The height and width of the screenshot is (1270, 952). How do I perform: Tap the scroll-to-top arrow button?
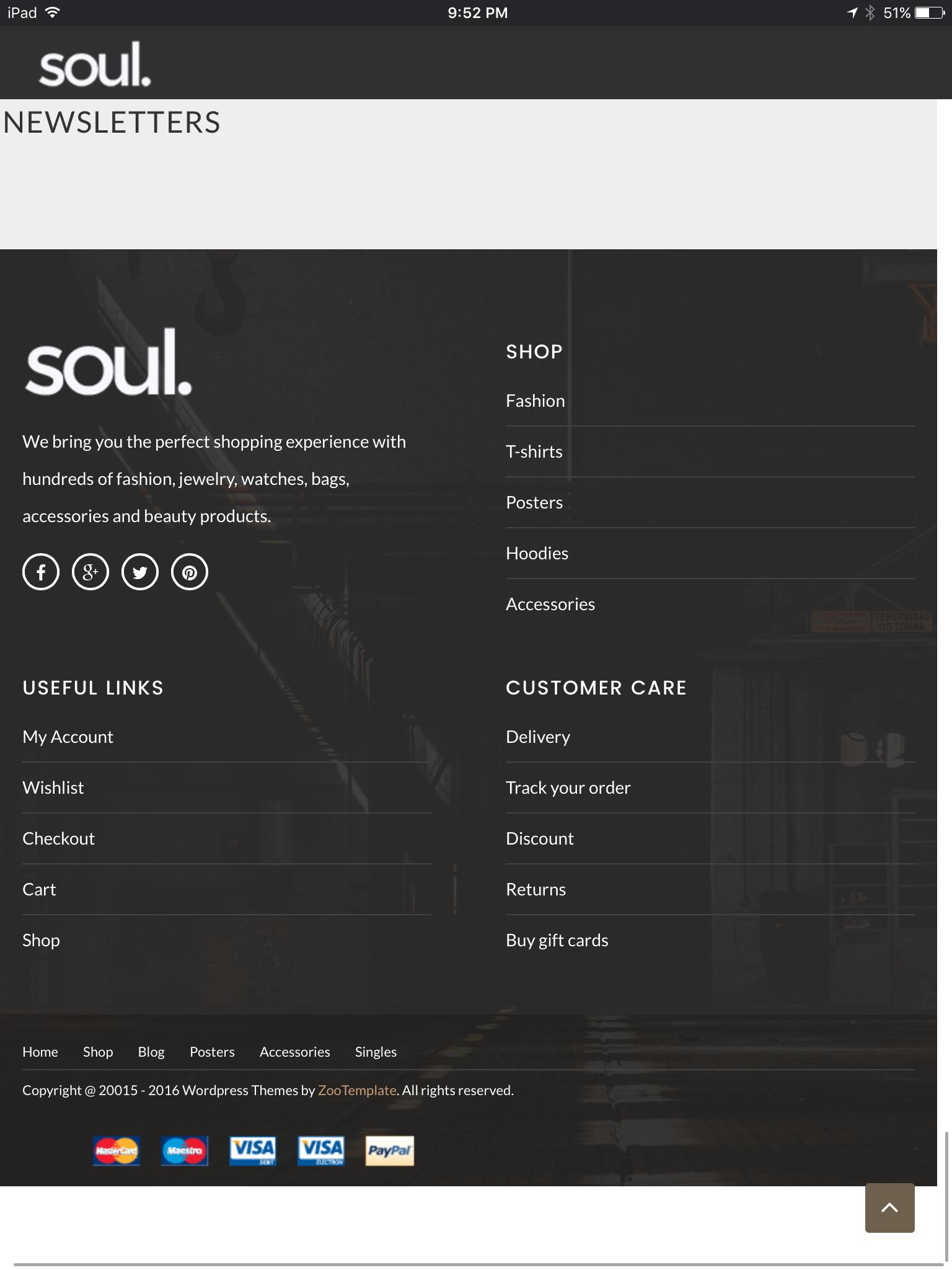(x=889, y=1207)
